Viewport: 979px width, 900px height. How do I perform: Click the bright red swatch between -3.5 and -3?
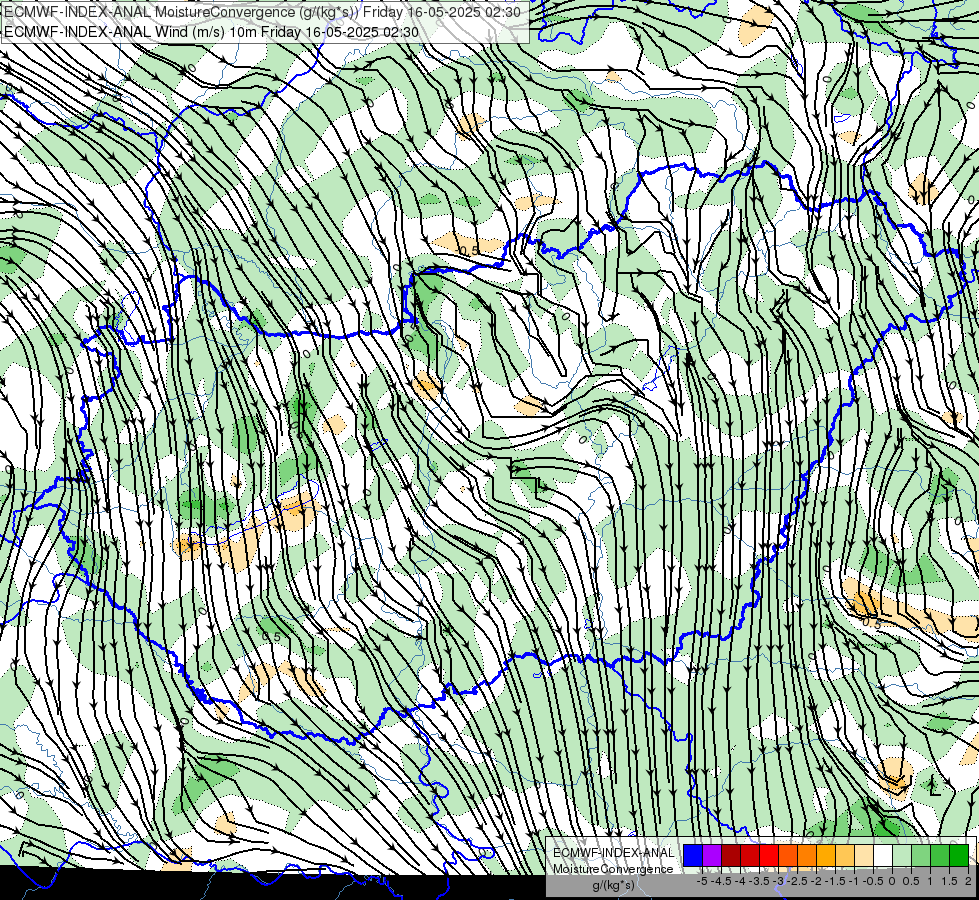(769, 855)
